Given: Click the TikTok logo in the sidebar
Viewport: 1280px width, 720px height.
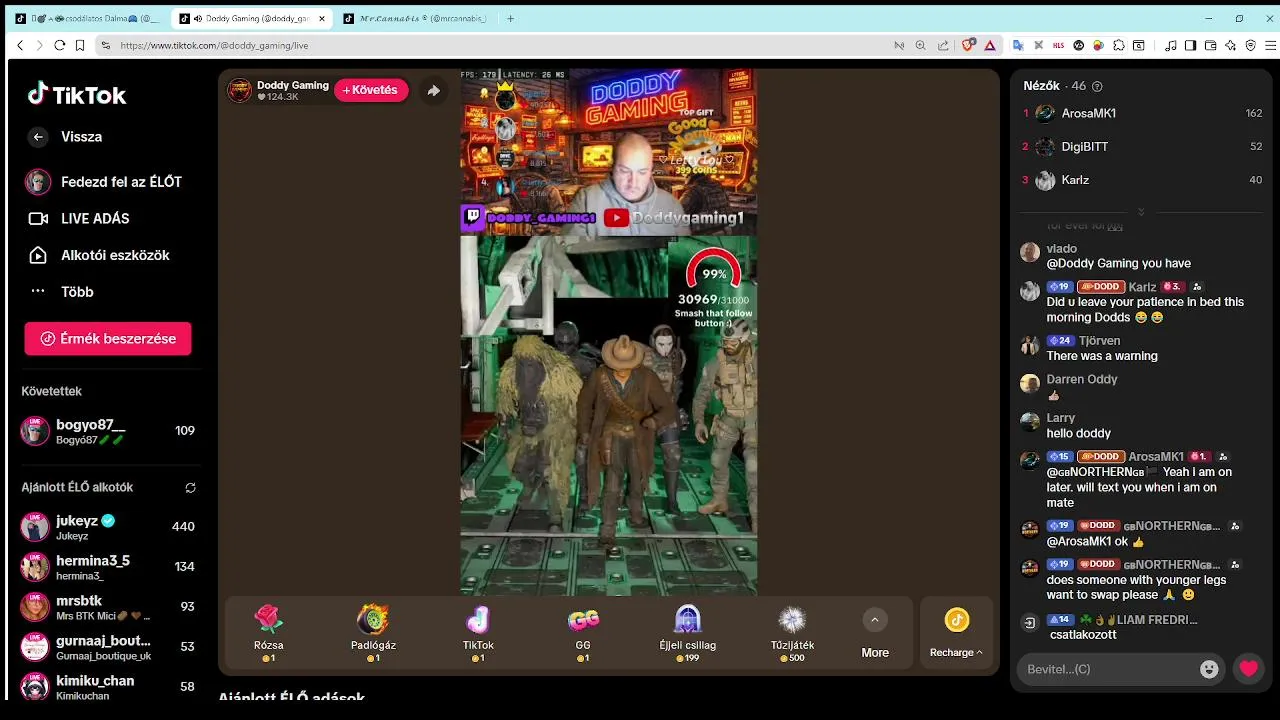Looking at the screenshot, I should [x=77, y=95].
